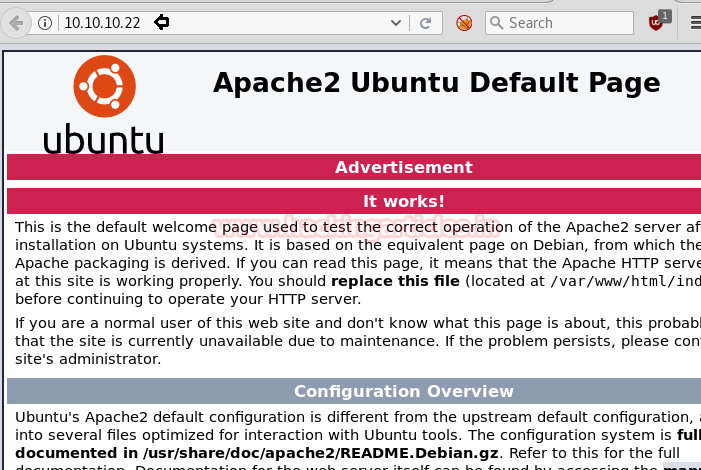The height and width of the screenshot is (470, 701).
Task: Click 'before continuing to operate your HTTP server.'
Action: point(188,299)
